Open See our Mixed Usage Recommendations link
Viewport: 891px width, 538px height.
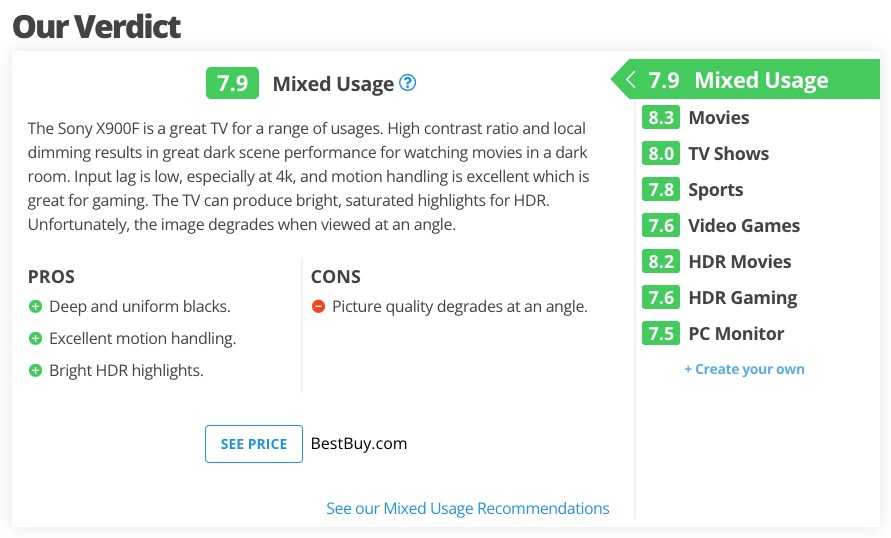click(468, 508)
